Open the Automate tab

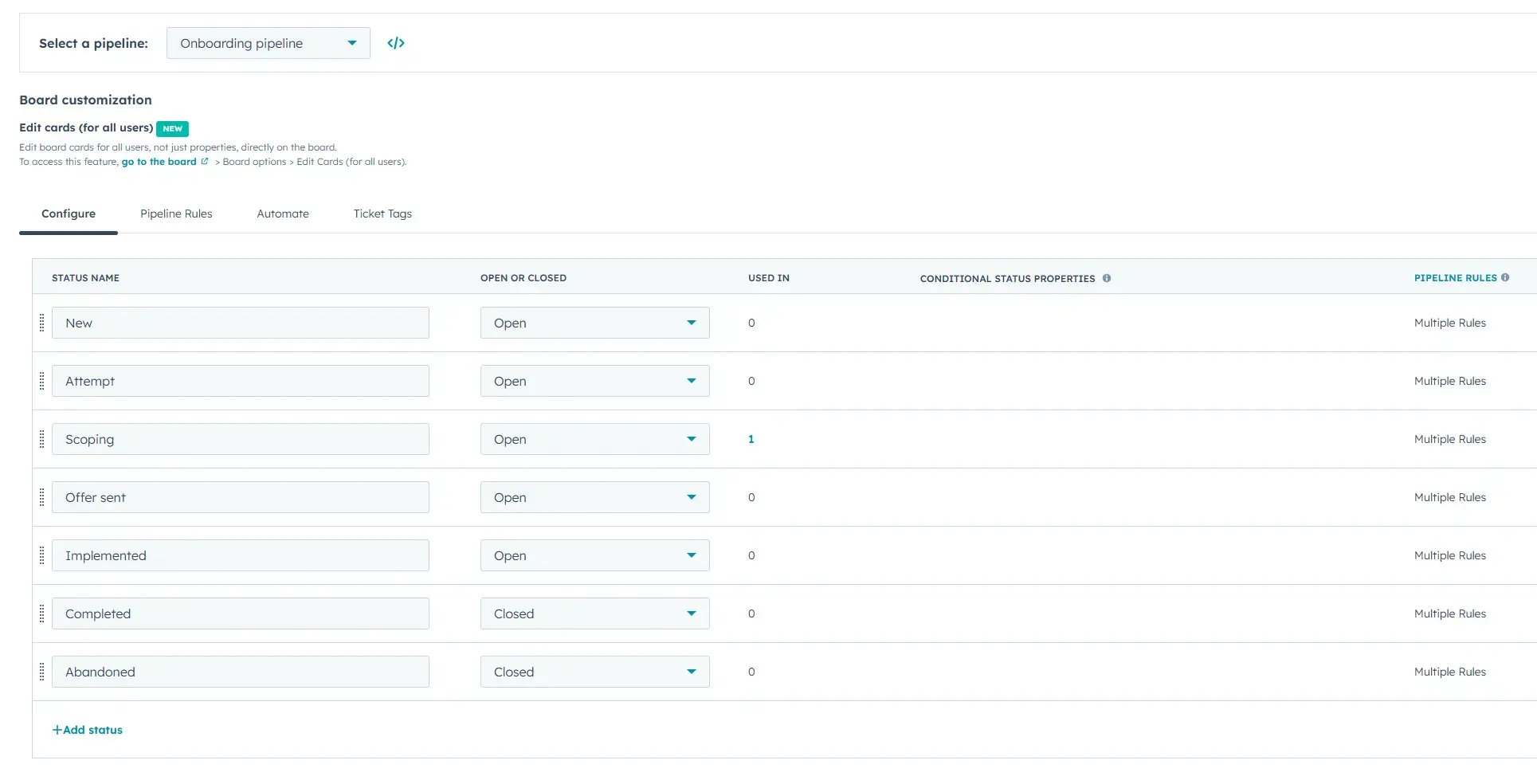pyautogui.click(x=283, y=214)
